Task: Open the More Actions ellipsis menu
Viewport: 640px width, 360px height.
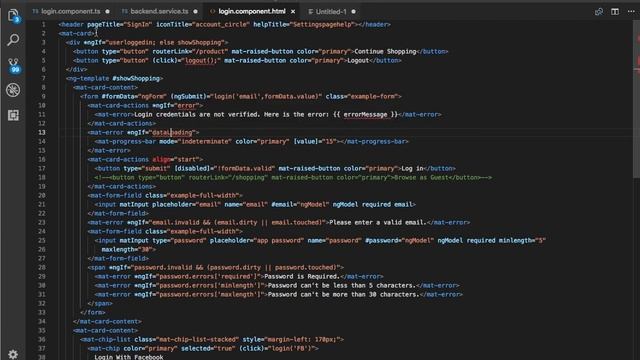Action: point(631,11)
